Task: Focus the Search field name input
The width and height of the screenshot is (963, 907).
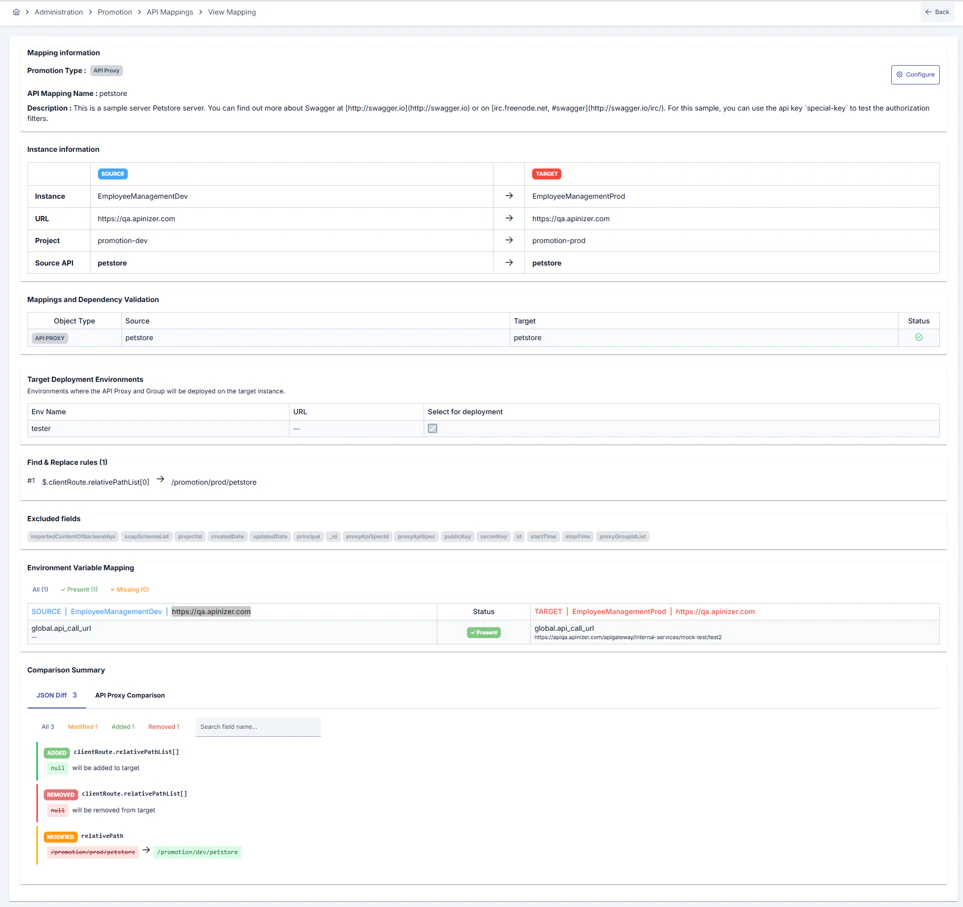Action: point(258,727)
